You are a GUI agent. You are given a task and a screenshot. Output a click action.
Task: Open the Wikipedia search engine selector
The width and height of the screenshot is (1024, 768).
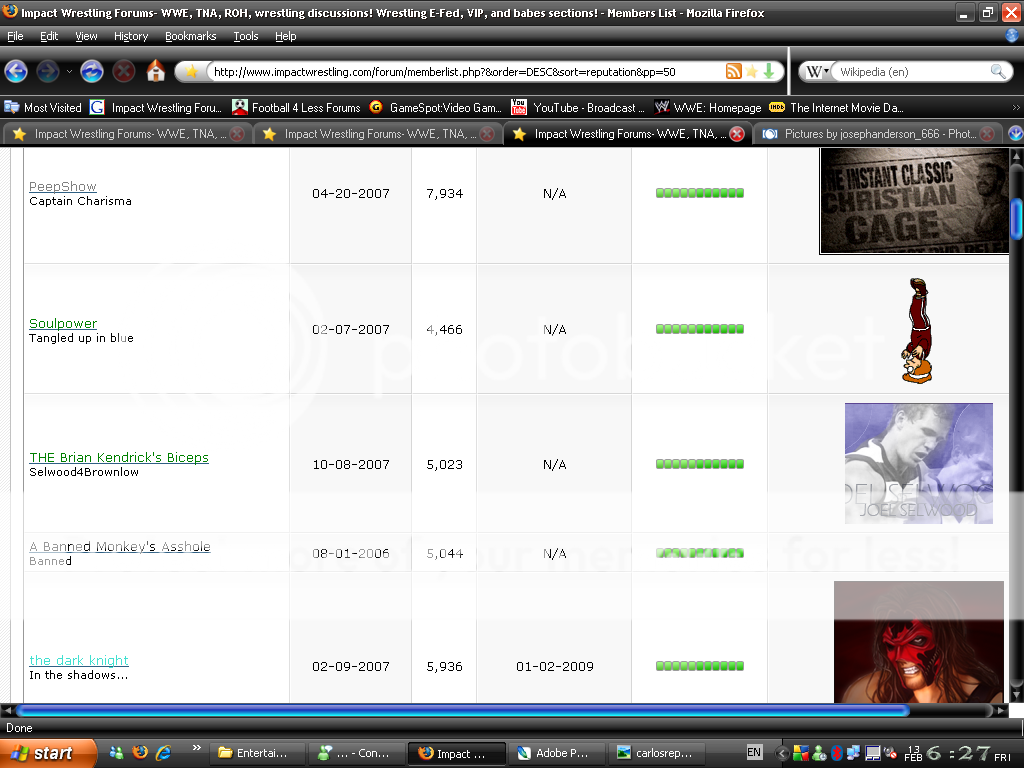pyautogui.click(x=818, y=72)
